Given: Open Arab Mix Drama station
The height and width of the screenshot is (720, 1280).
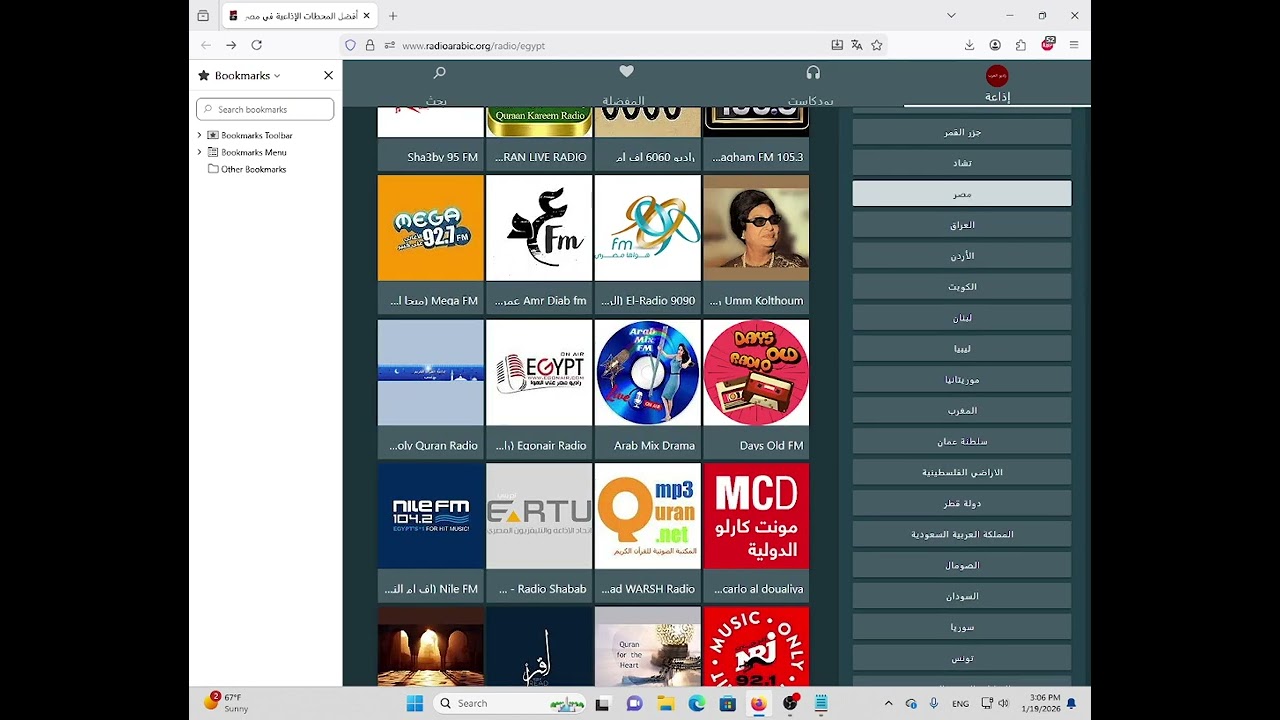Looking at the screenshot, I should (x=648, y=372).
